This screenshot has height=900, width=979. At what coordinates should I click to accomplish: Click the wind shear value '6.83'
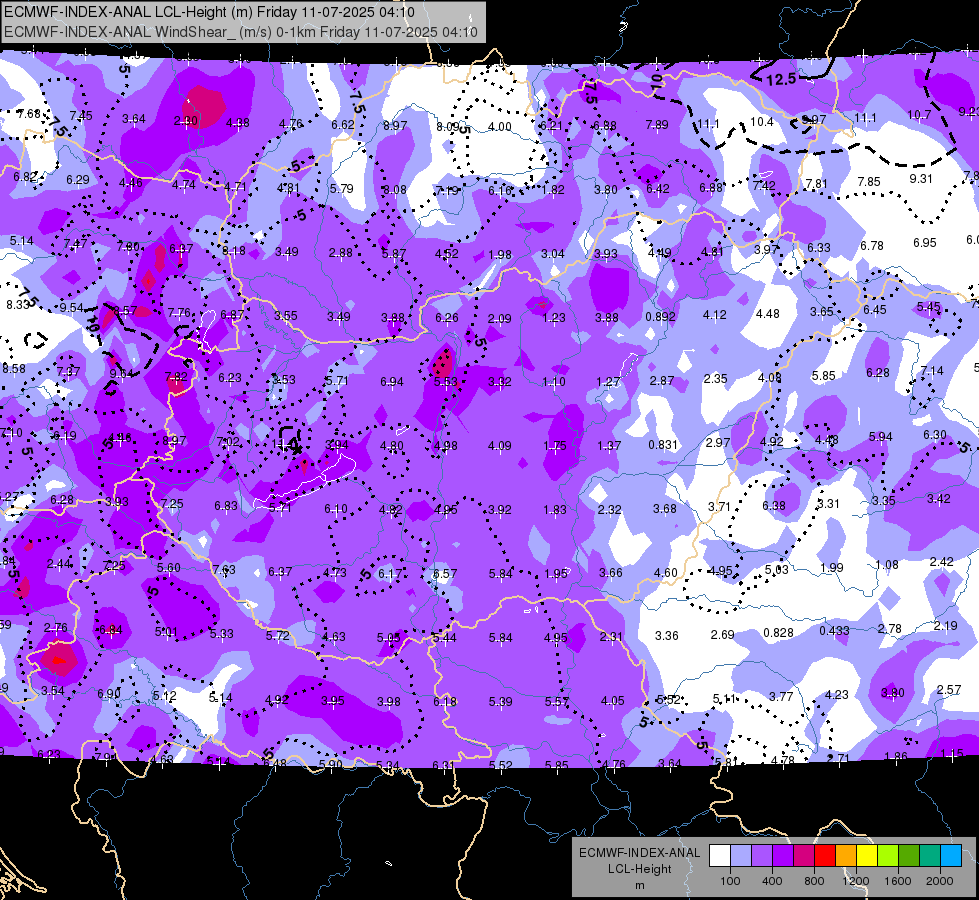tap(226, 506)
